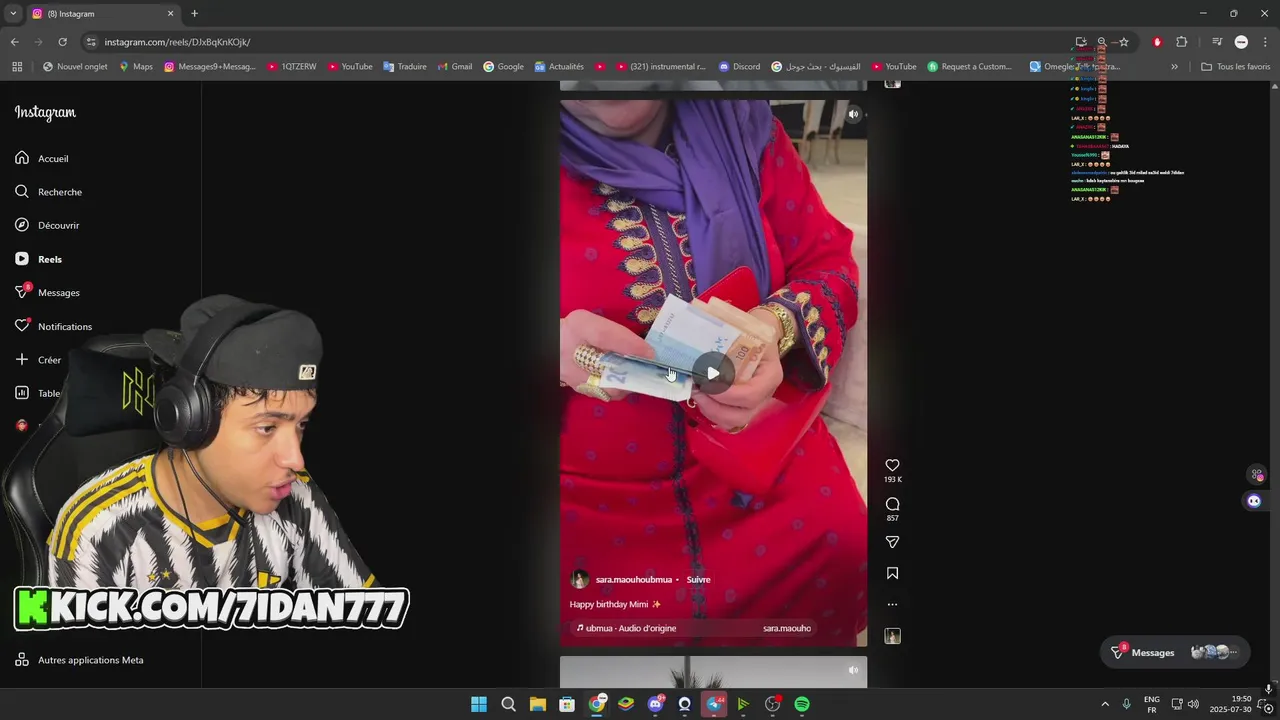
Task: Open the browser extensions puzzle icon
Action: click(x=1181, y=42)
